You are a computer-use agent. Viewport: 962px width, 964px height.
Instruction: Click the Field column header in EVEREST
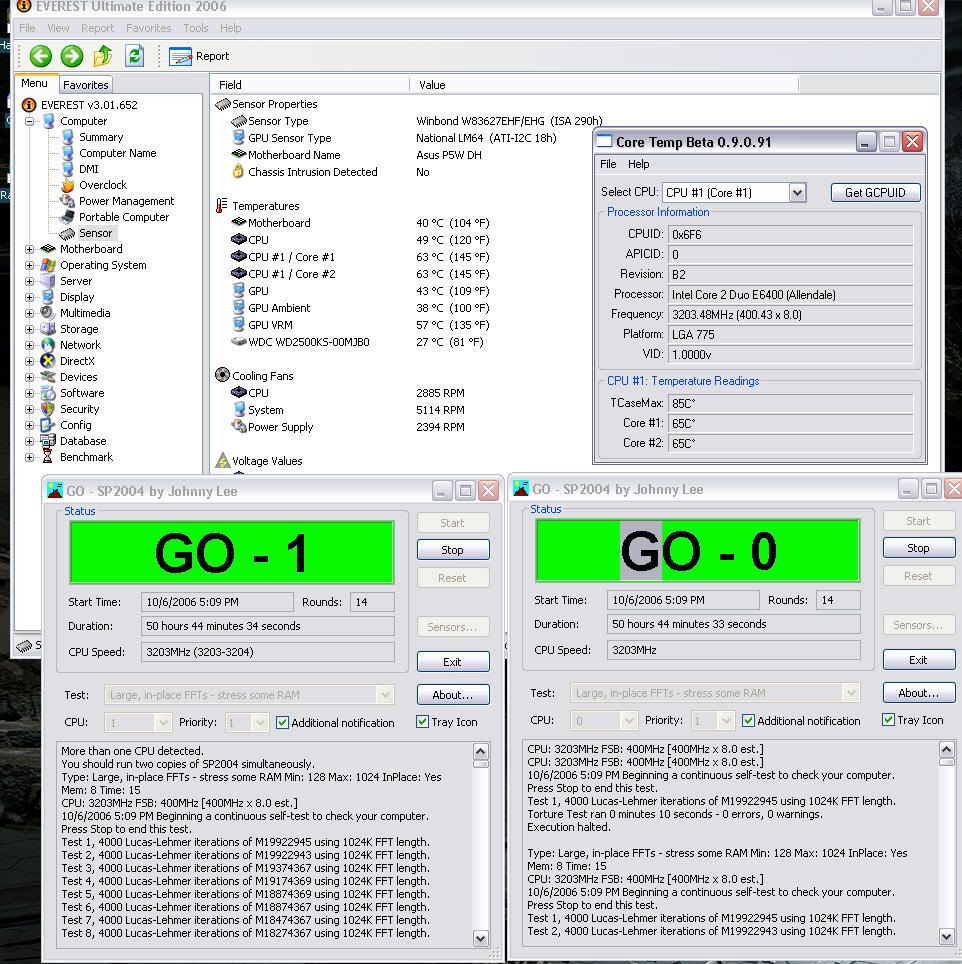click(x=310, y=85)
